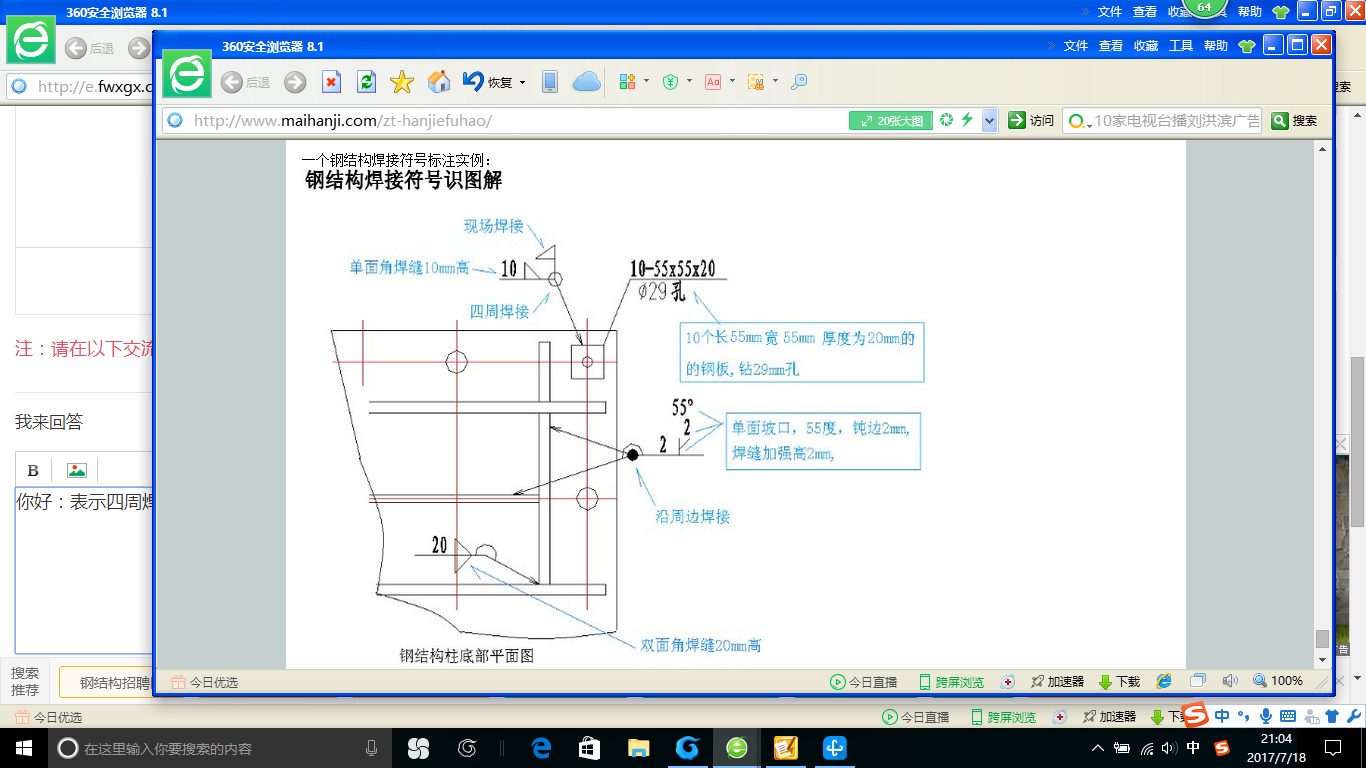The height and width of the screenshot is (768, 1366).
Task: Open 下载 downloads in front window status bar
Action: click(x=1119, y=682)
